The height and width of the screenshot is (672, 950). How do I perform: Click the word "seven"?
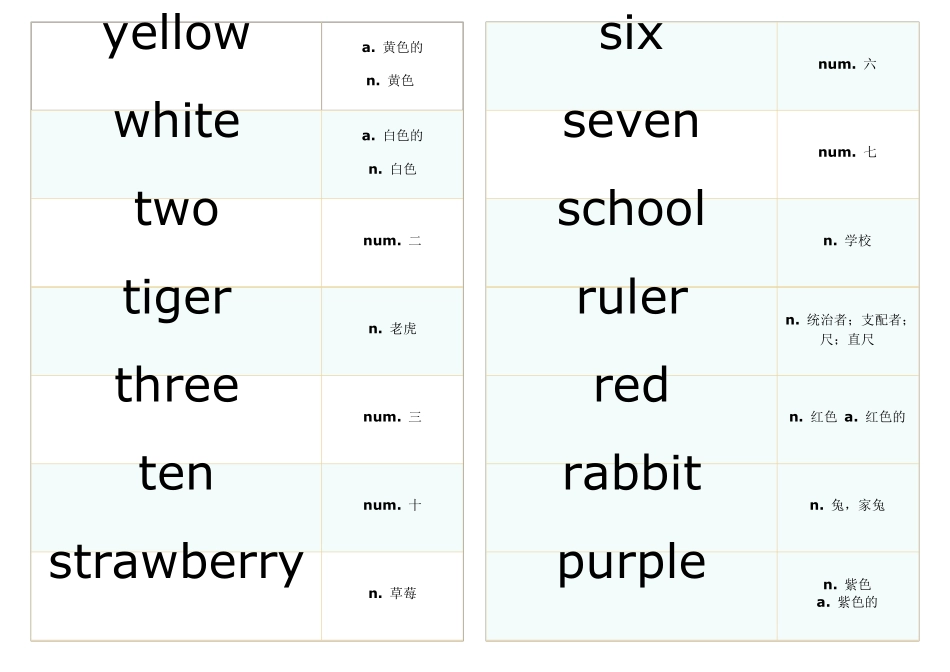[631, 122]
